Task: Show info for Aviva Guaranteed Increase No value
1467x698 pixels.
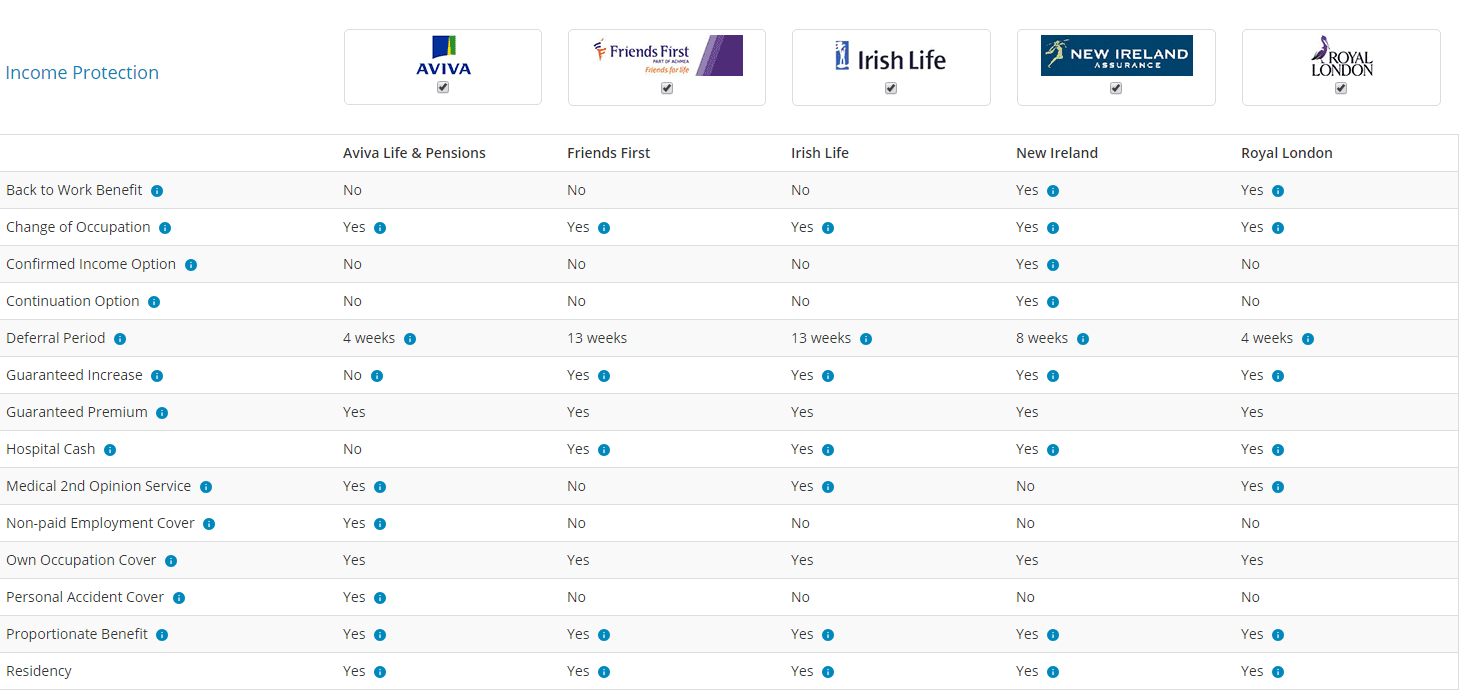Action: [x=377, y=376]
